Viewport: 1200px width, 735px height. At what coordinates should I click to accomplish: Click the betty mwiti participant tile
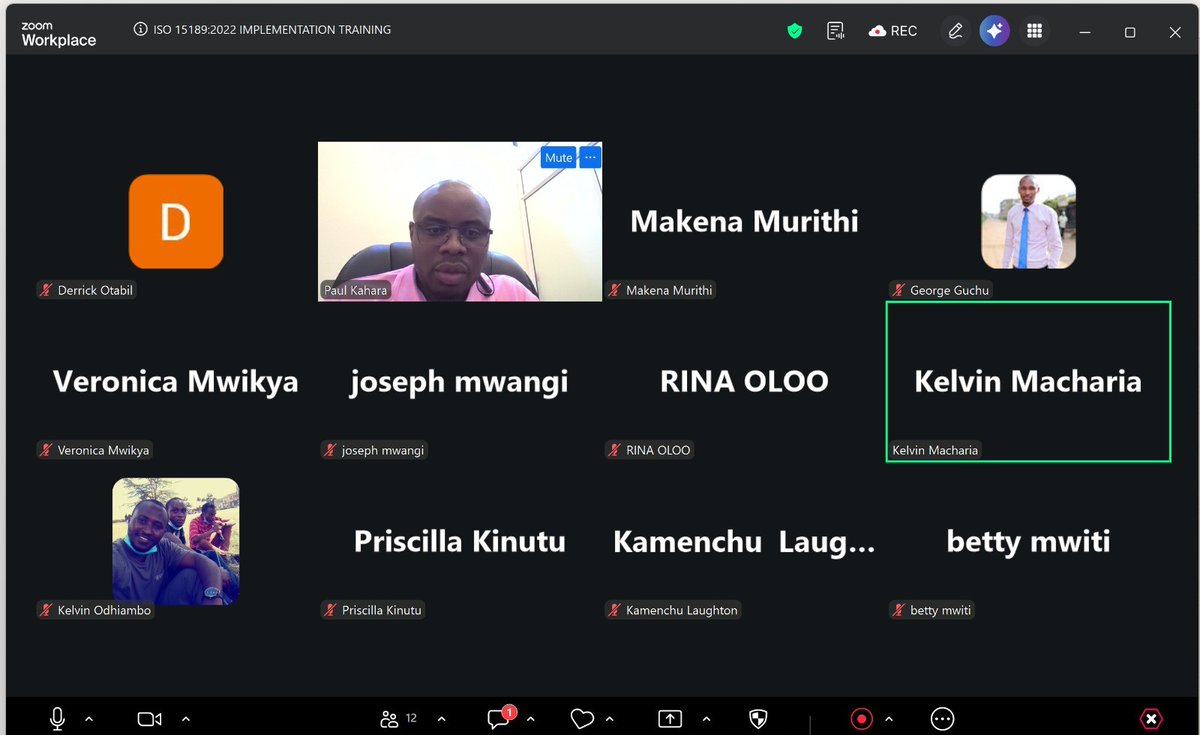[1028, 541]
